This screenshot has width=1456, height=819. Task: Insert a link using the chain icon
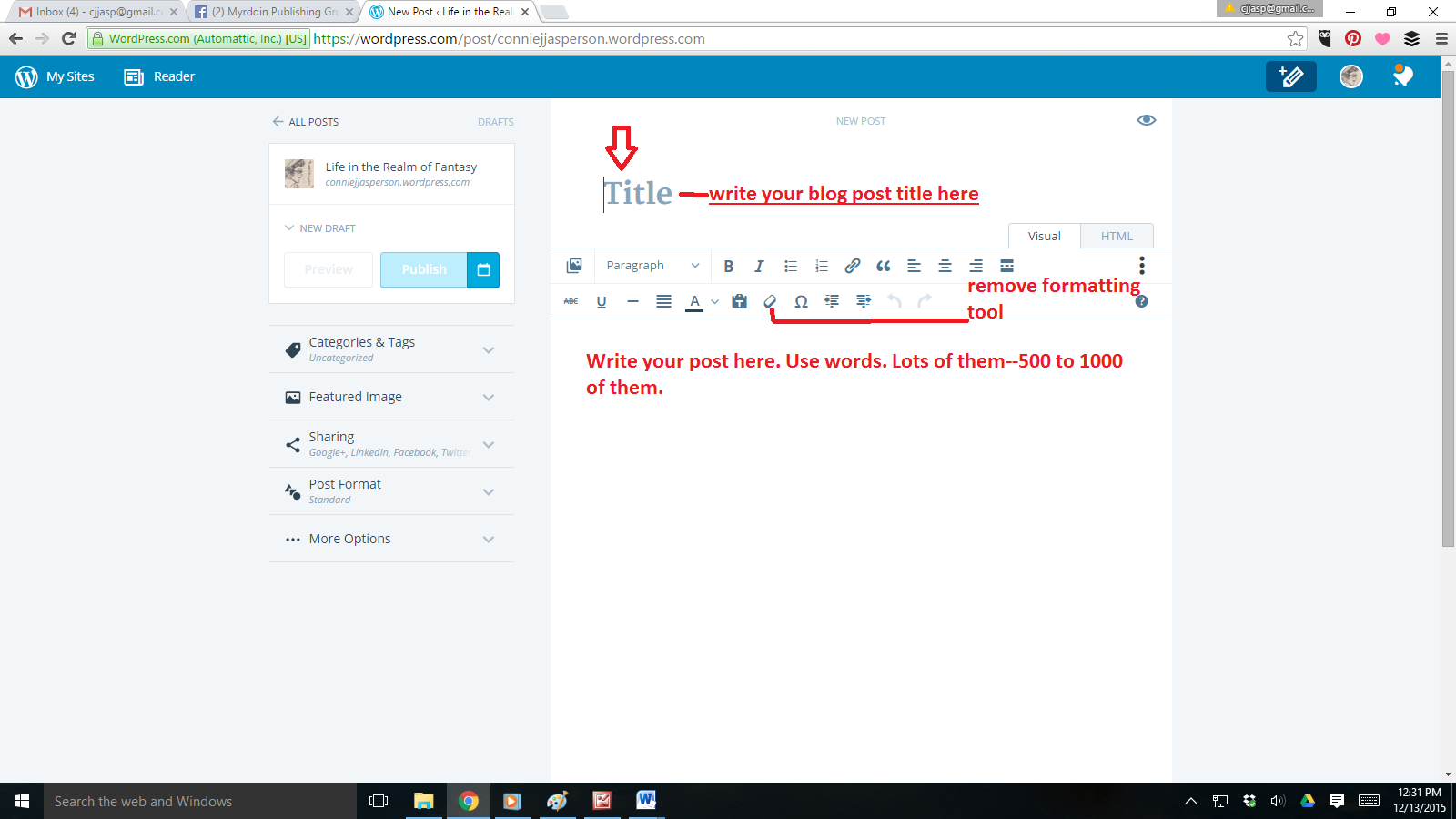point(852,266)
